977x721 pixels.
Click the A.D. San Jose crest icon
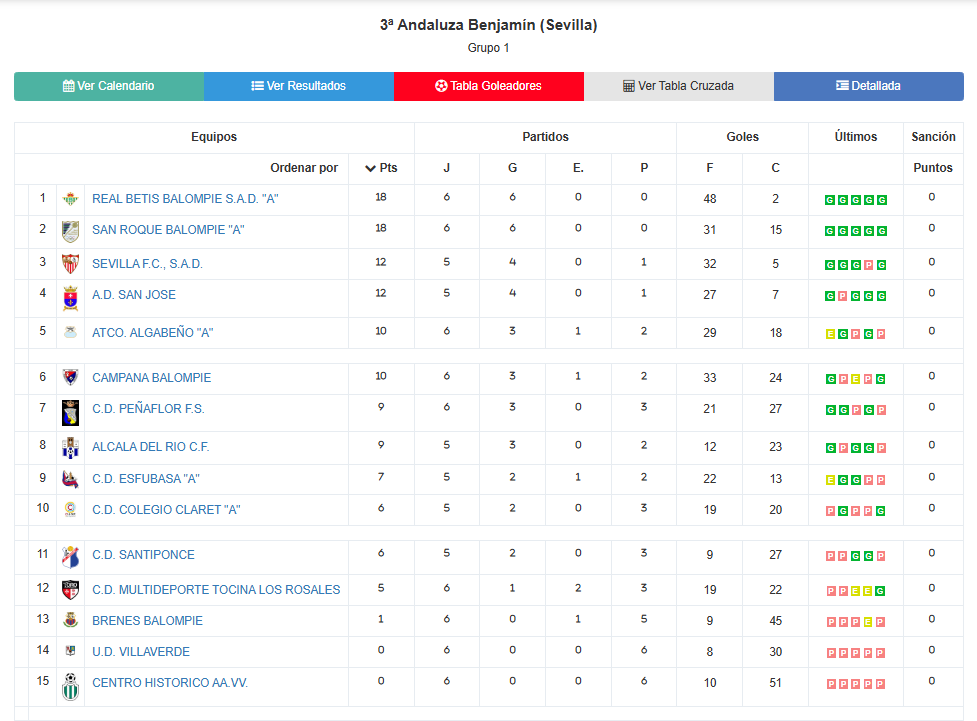click(70, 298)
